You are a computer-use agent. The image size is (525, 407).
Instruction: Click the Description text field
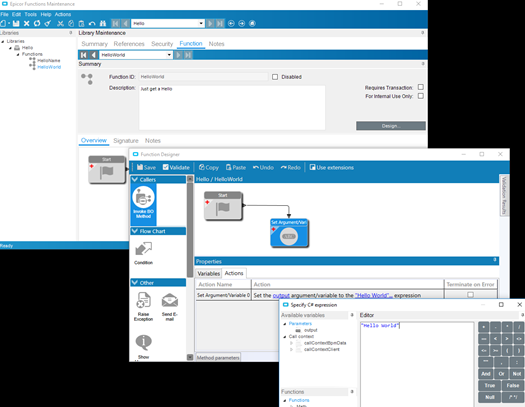232,107
